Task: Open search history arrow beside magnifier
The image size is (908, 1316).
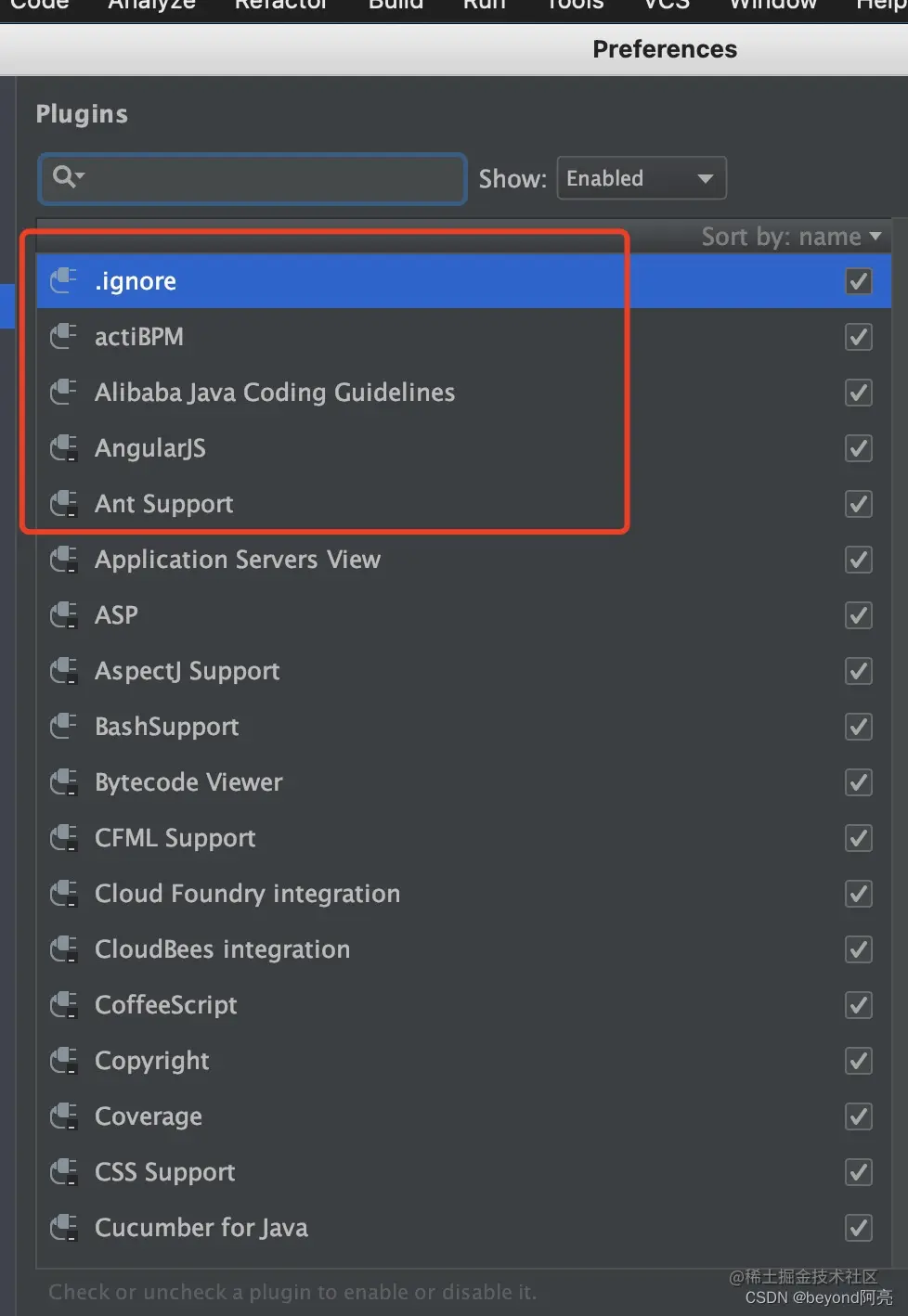Action: (x=80, y=175)
